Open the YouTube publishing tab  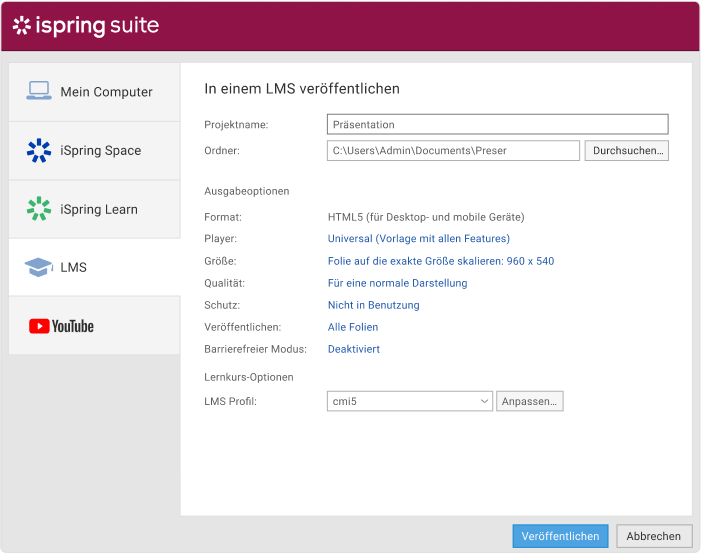click(x=95, y=326)
